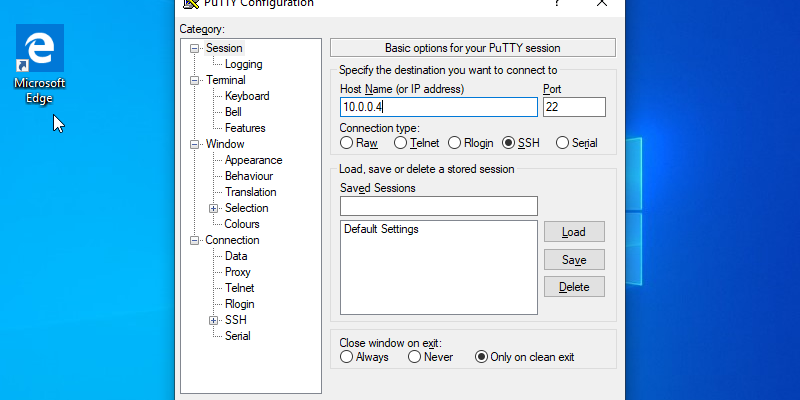Open the Proxy settings category

(237, 272)
